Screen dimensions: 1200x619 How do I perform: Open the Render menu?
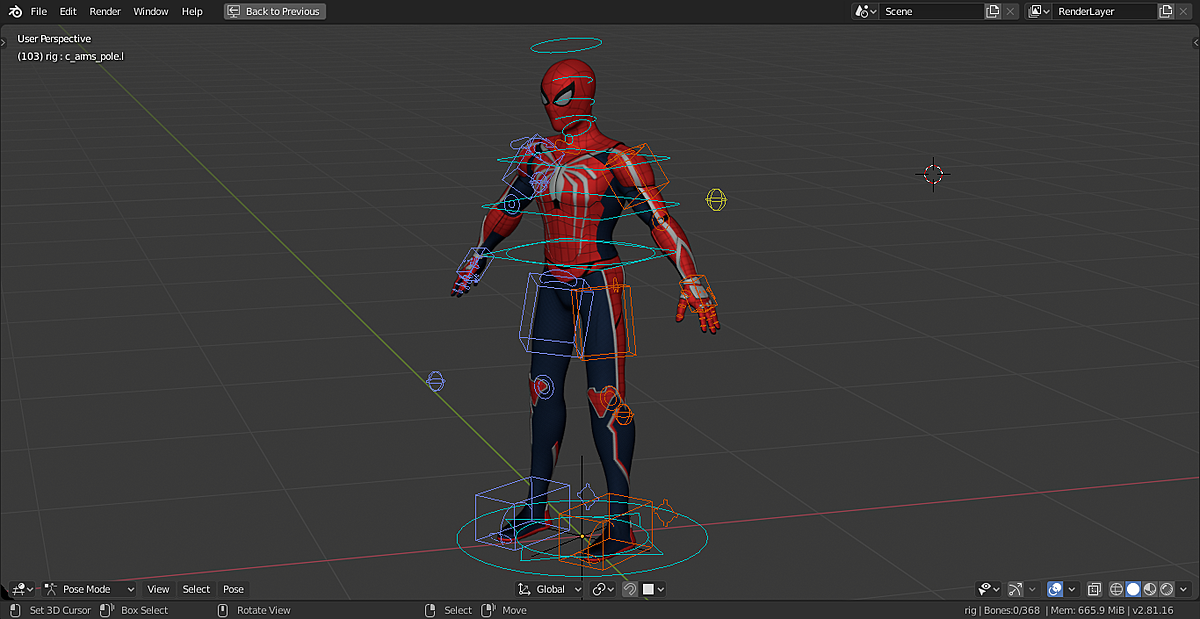pyautogui.click(x=104, y=11)
